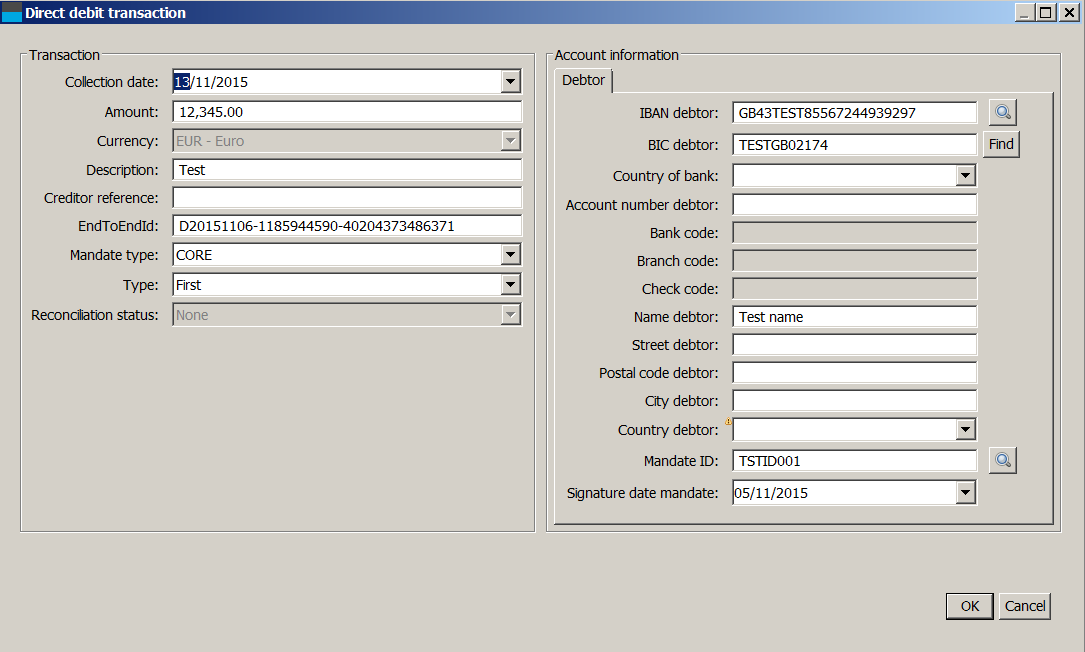Click the search icon next to IBAN debtor
Image resolution: width=1085 pixels, height=652 pixels.
pos(1003,113)
